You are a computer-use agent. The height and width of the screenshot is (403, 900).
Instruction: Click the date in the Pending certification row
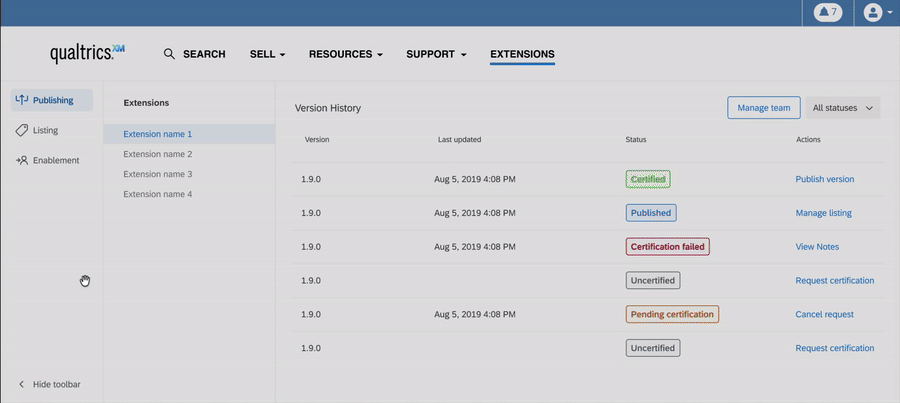click(x=475, y=315)
